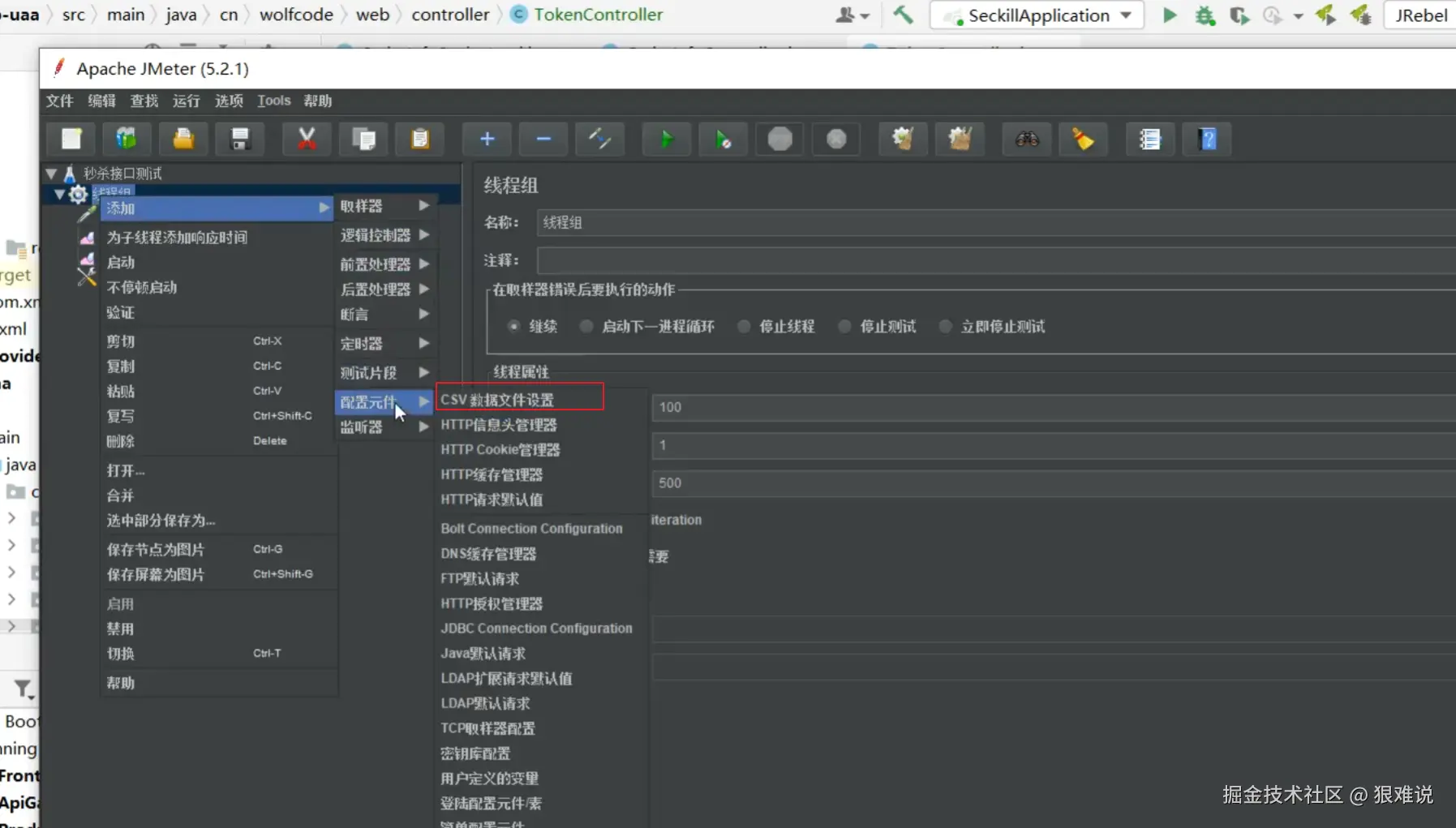Open Search with binoculars icon

1027,139
